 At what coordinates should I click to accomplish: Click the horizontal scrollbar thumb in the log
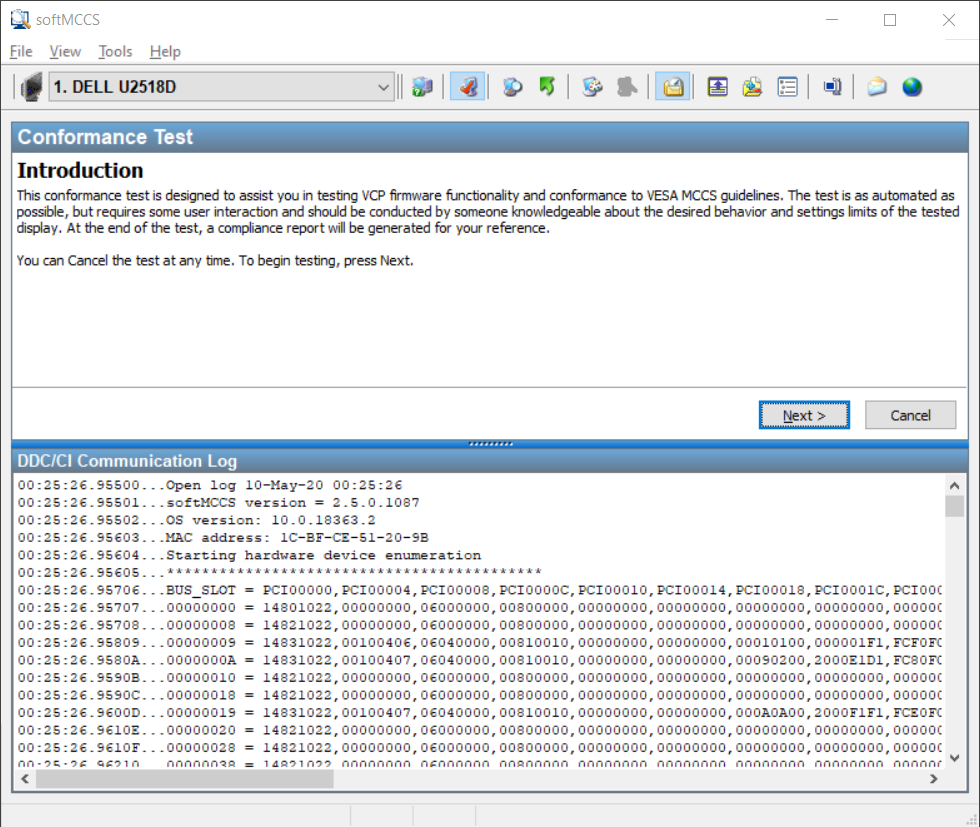click(185, 778)
